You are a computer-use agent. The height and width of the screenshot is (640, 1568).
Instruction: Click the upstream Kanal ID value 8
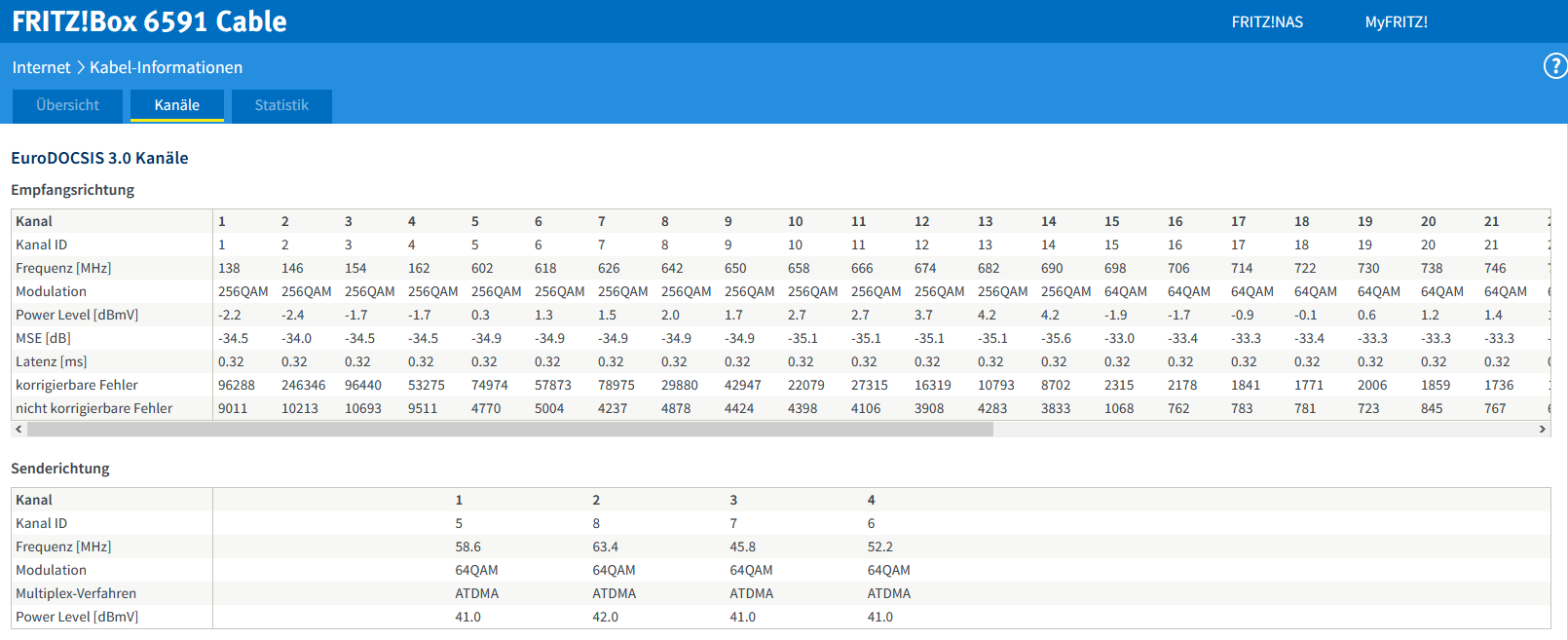coord(596,523)
